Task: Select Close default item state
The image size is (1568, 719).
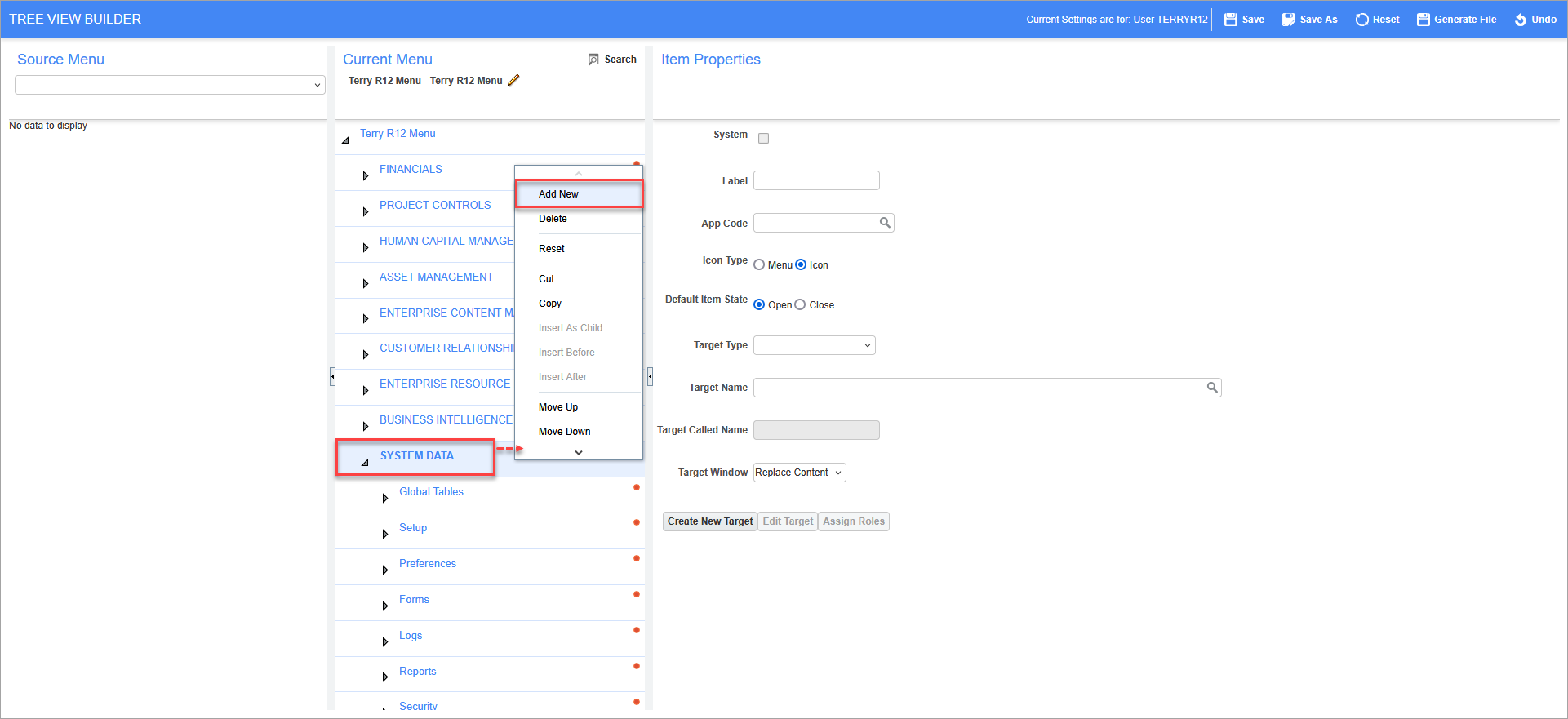Action: [x=800, y=304]
